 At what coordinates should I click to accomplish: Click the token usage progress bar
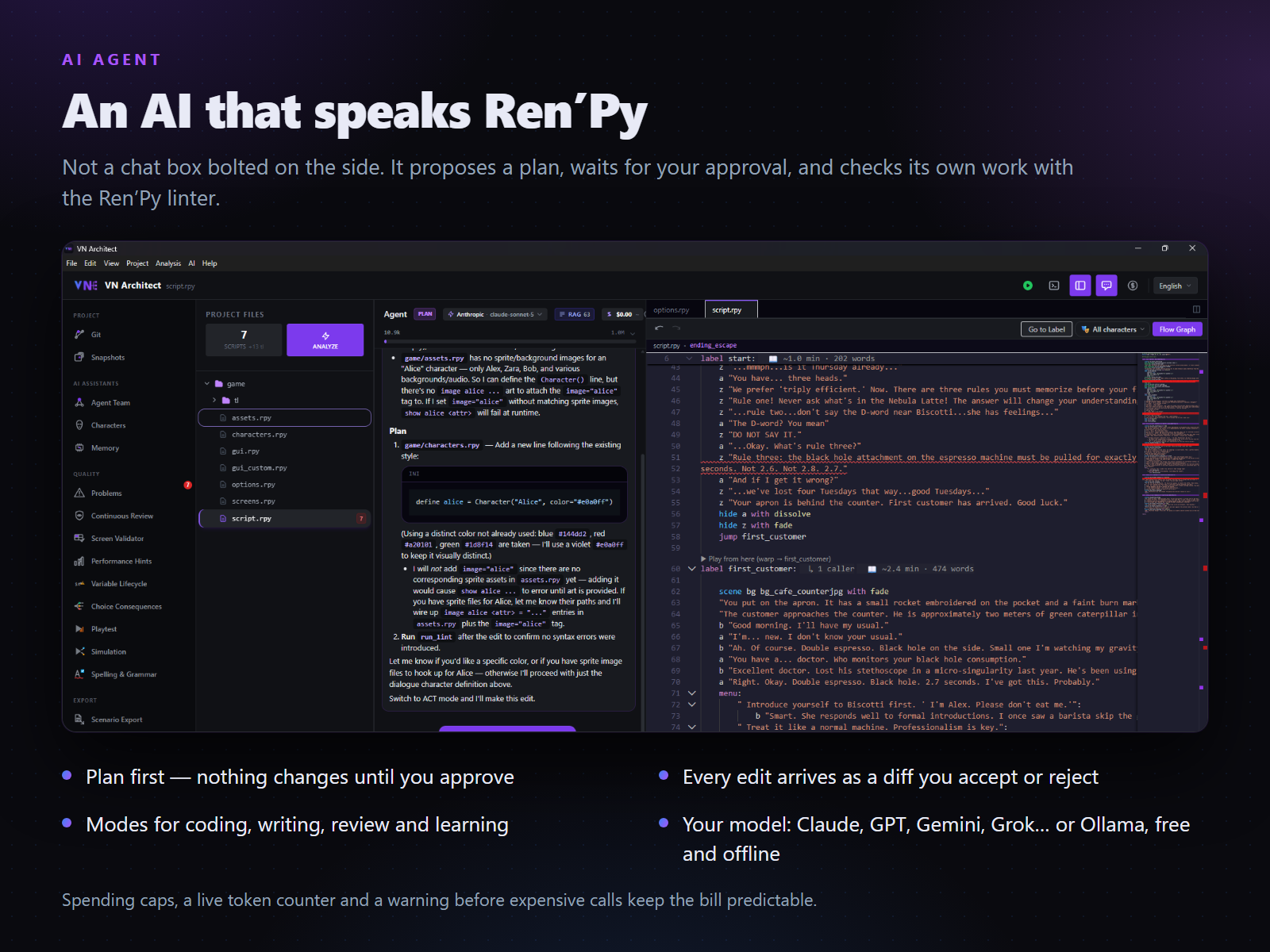[510, 341]
